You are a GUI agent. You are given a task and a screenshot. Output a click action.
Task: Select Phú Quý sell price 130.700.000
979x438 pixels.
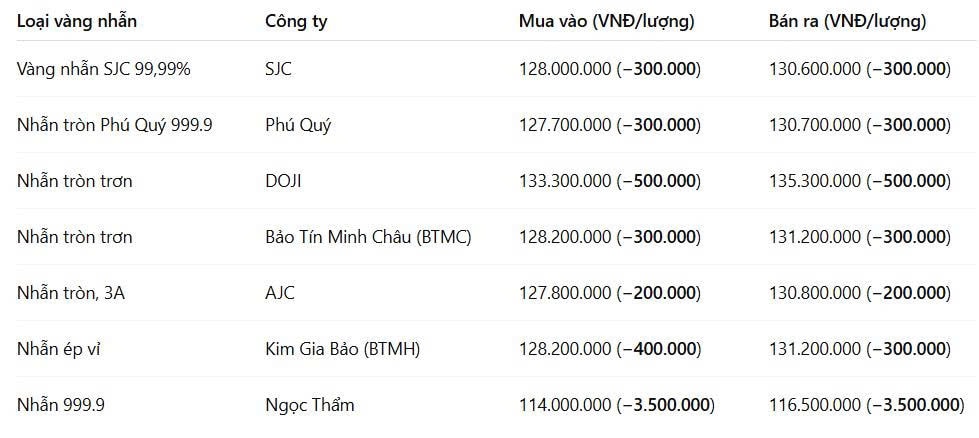tap(815, 125)
